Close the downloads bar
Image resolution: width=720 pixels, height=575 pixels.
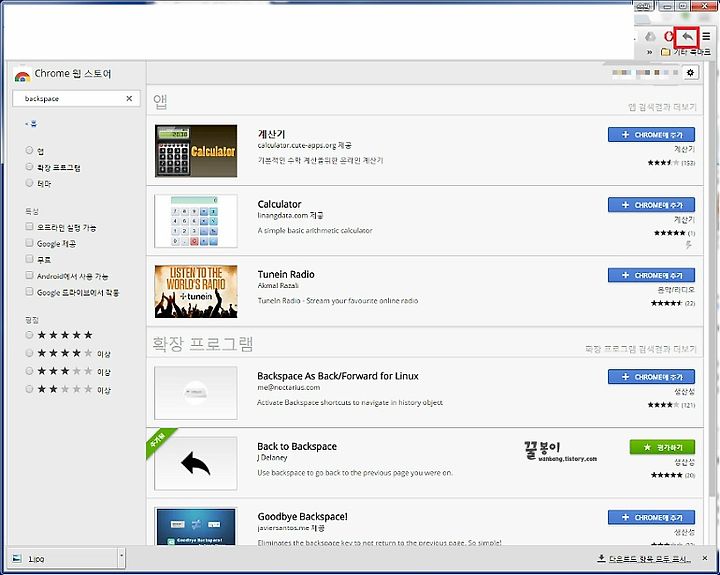tap(705, 558)
